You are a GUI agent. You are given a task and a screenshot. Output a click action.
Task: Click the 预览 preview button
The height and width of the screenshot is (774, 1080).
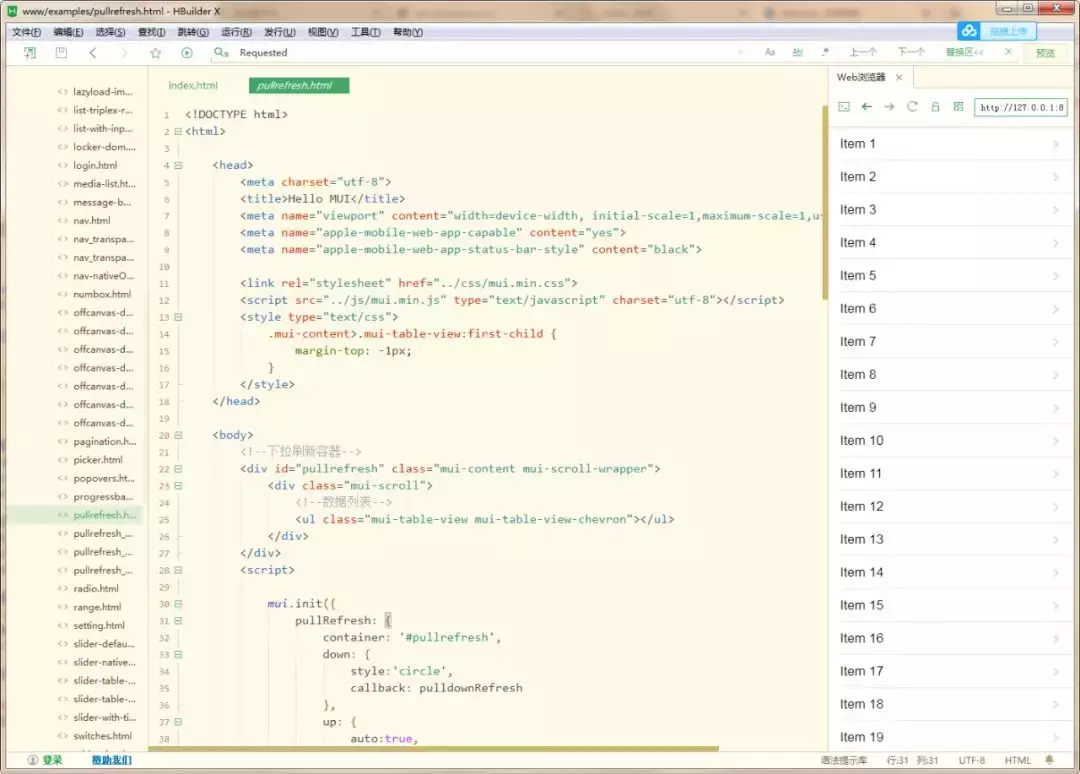(1045, 53)
